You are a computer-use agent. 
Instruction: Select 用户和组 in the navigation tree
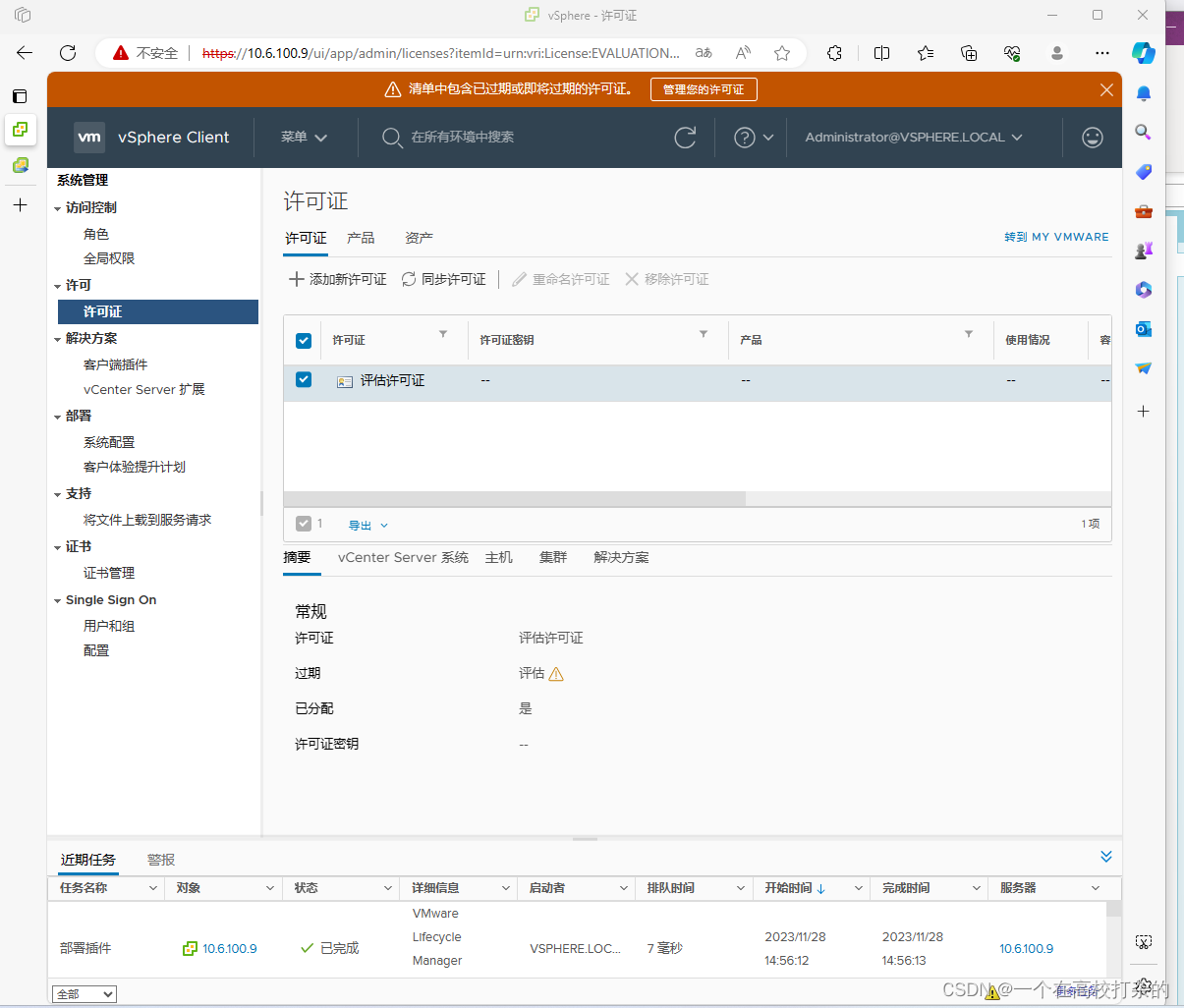109,626
